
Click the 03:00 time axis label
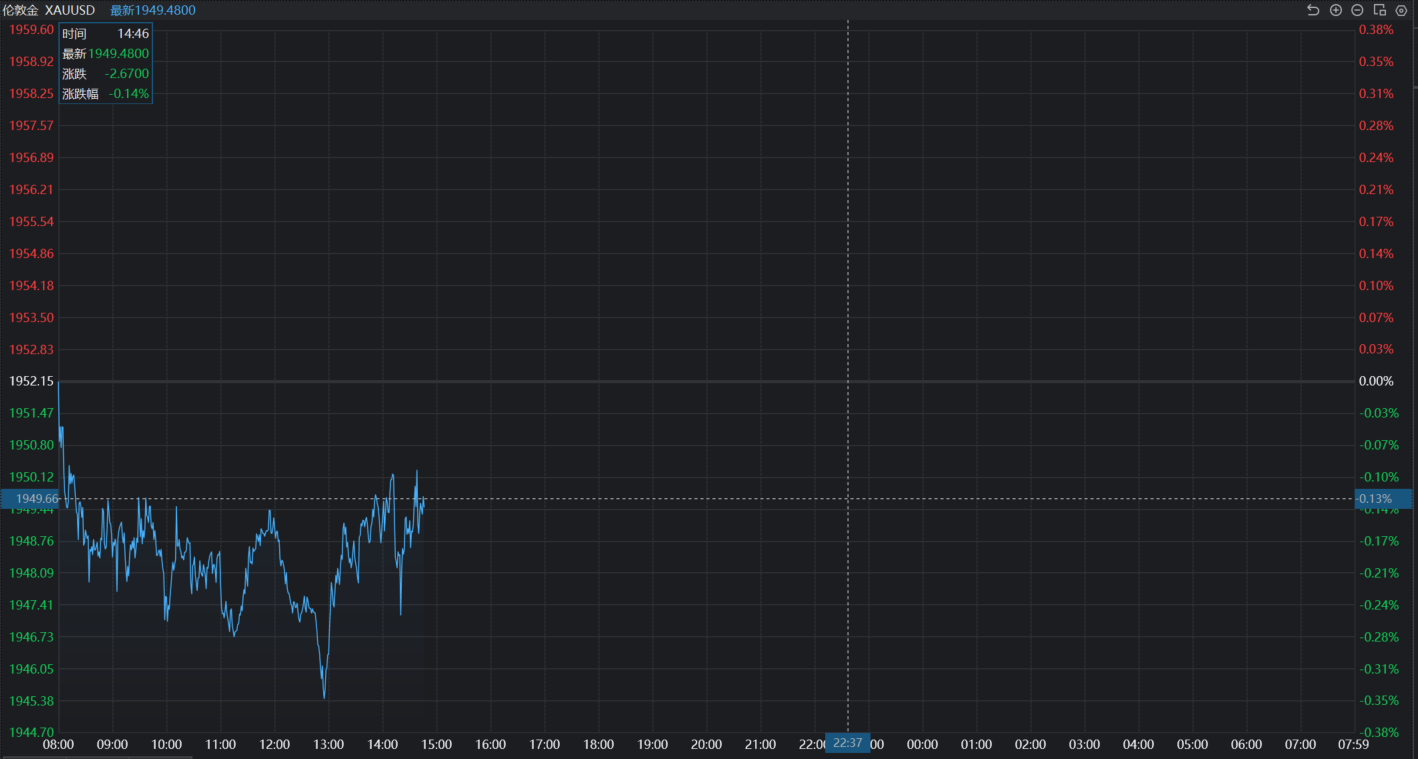point(1084,745)
